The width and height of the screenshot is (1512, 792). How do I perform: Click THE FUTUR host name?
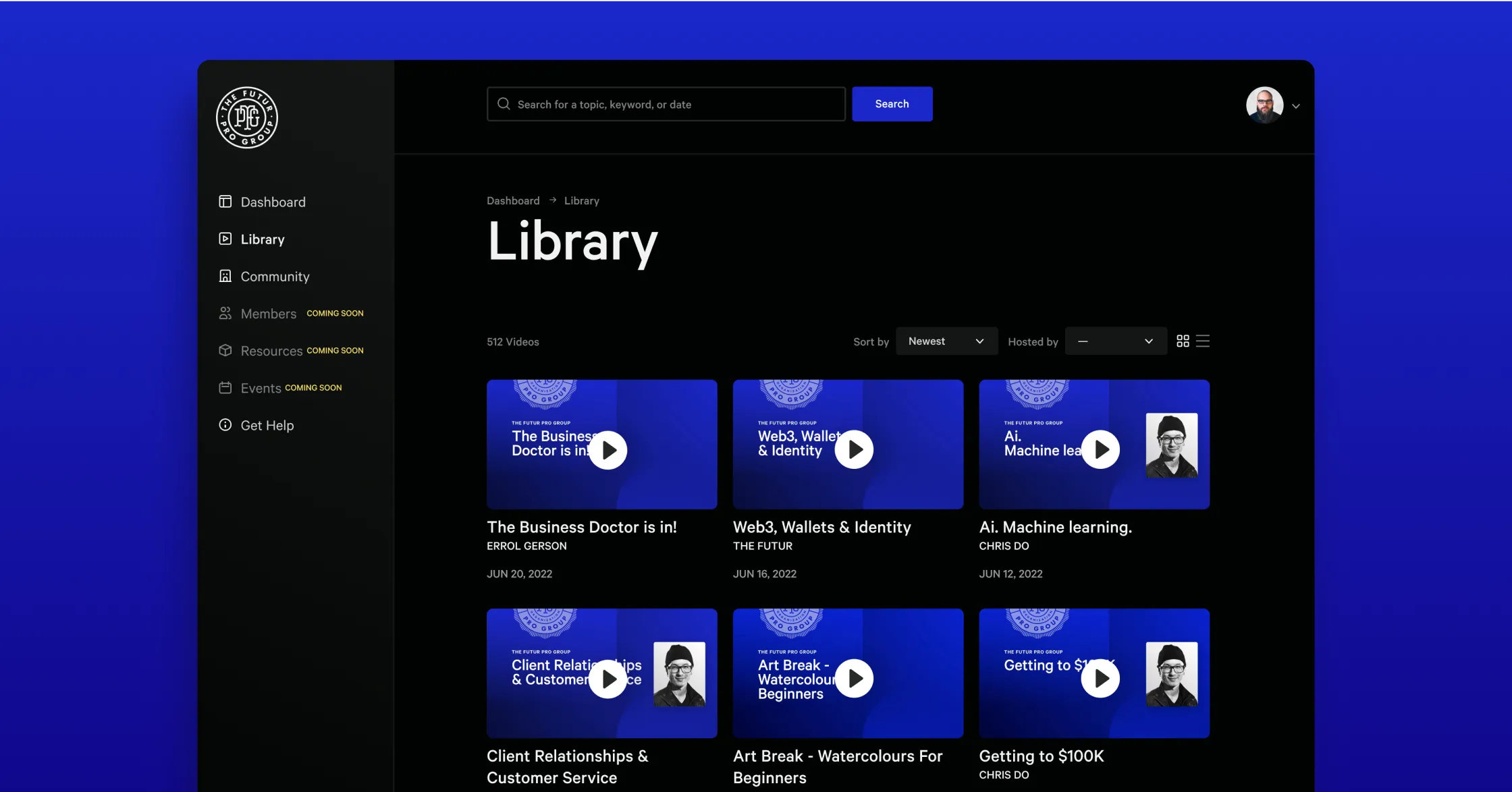pos(763,546)
